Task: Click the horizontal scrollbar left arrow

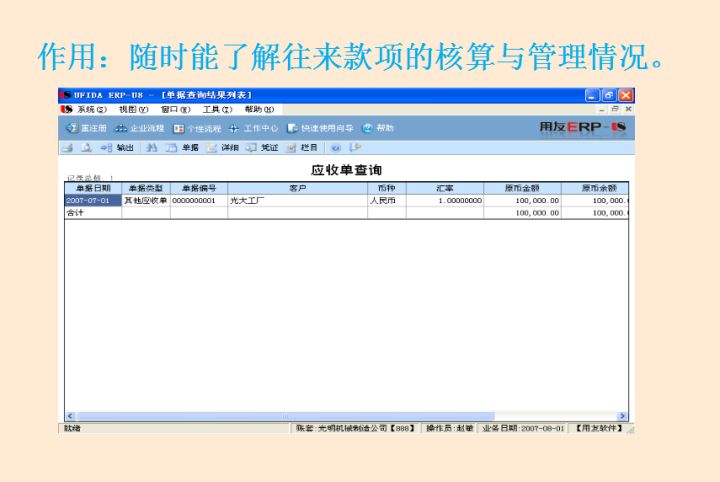Action: coord(70,416)
